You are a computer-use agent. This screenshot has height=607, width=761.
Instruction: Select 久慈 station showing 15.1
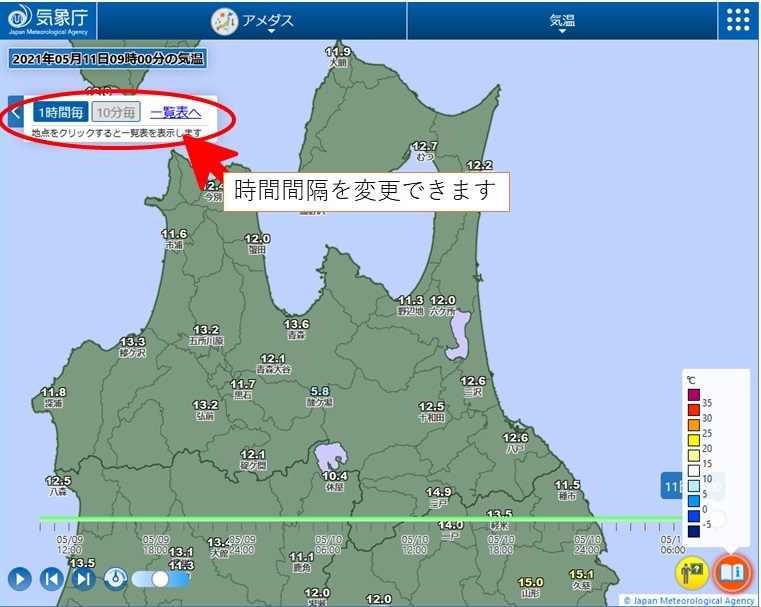pyautogui.click(x=581, y=580)
